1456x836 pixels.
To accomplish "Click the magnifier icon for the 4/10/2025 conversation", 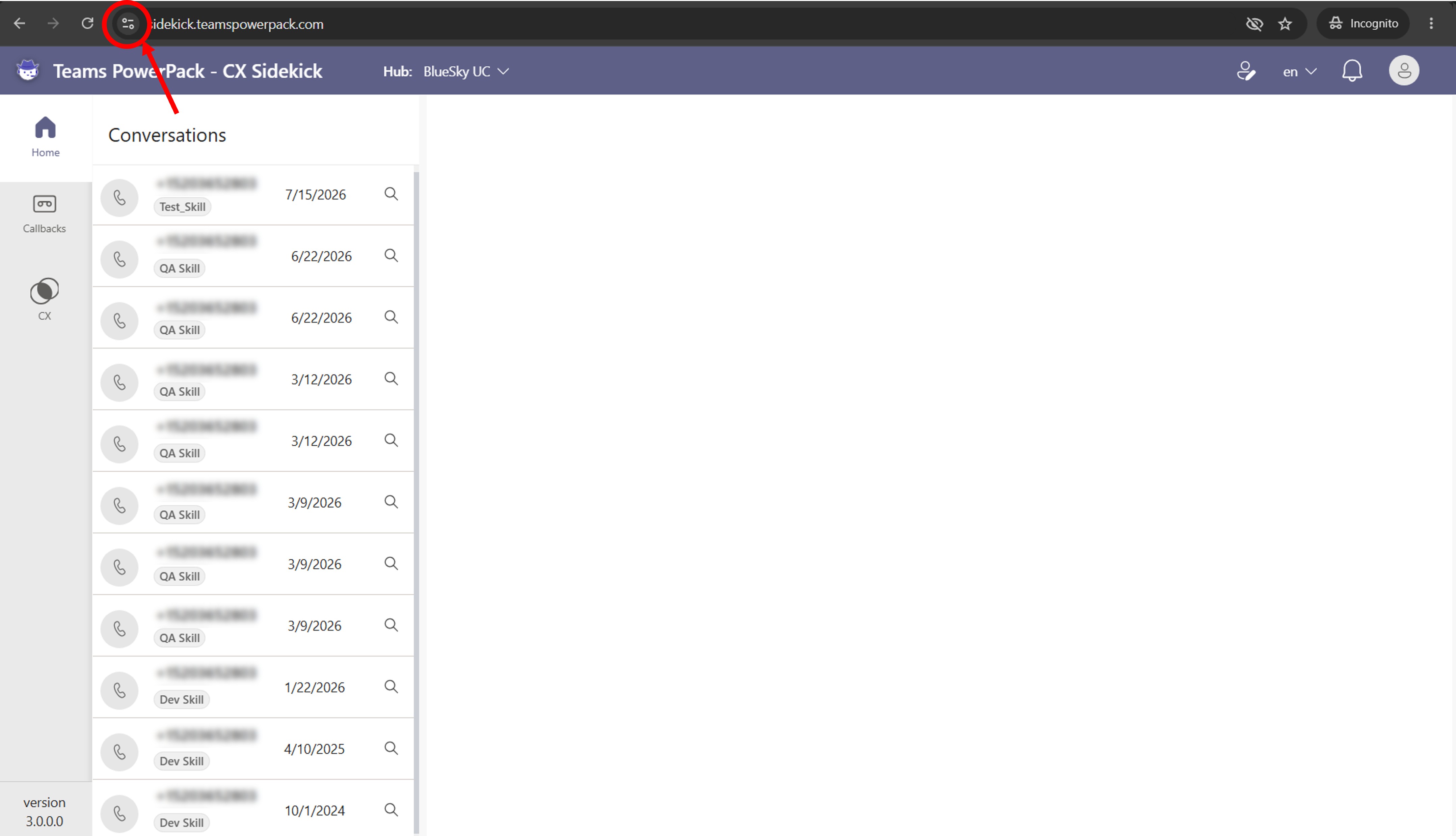I will [391, 748].
